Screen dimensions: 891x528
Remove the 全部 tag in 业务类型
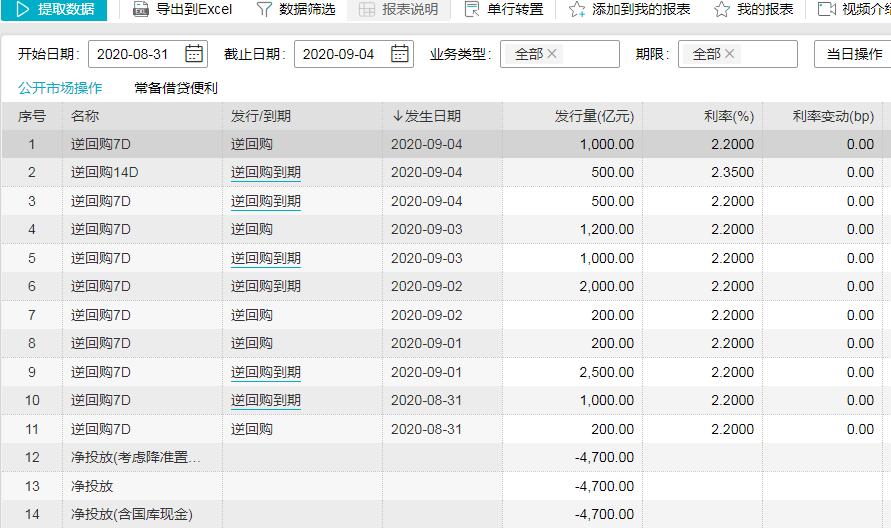552,54
